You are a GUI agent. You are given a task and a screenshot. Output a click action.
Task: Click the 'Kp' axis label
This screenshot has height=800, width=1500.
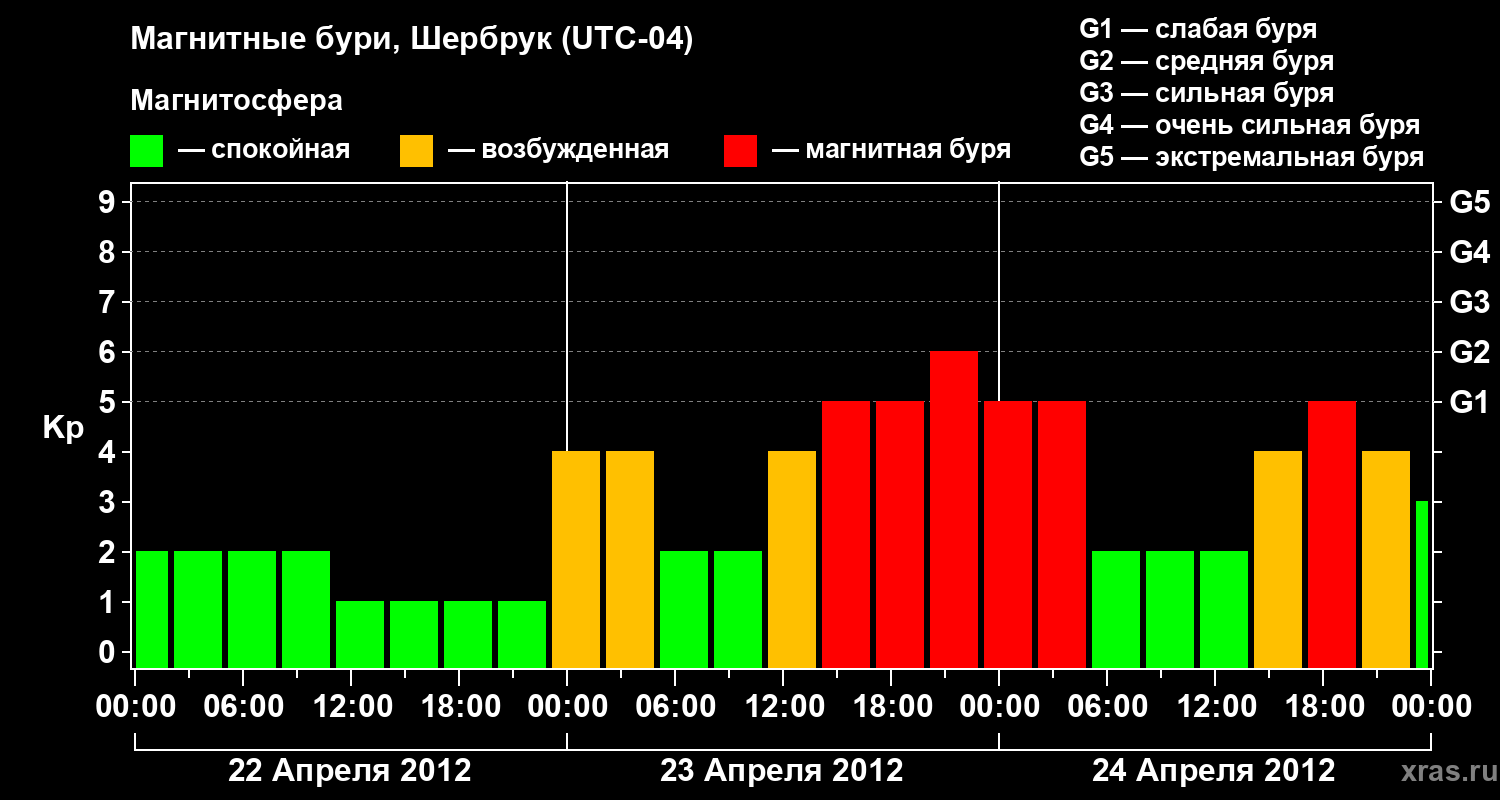63,427
